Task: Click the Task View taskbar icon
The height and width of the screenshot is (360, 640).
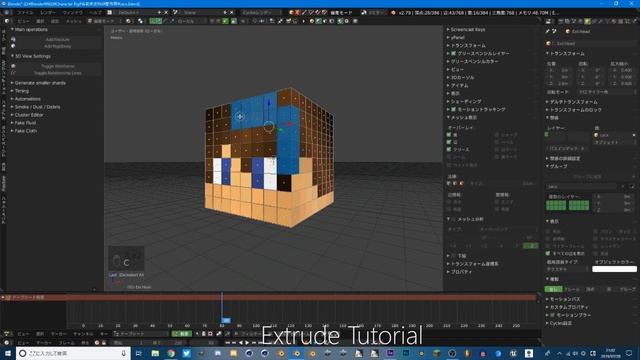Action: pyautogui.click(x=138, y=353)
